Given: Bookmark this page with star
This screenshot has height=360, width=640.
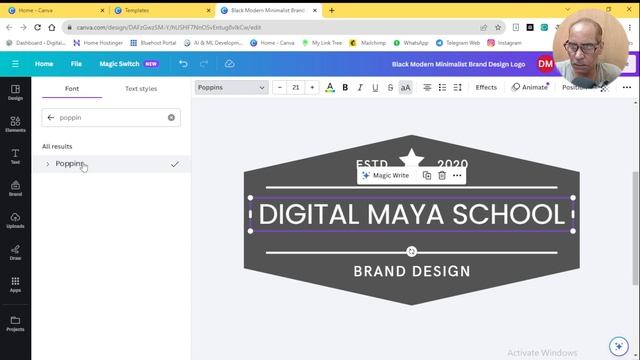Looking at the screenshot, I should (498, 27).
